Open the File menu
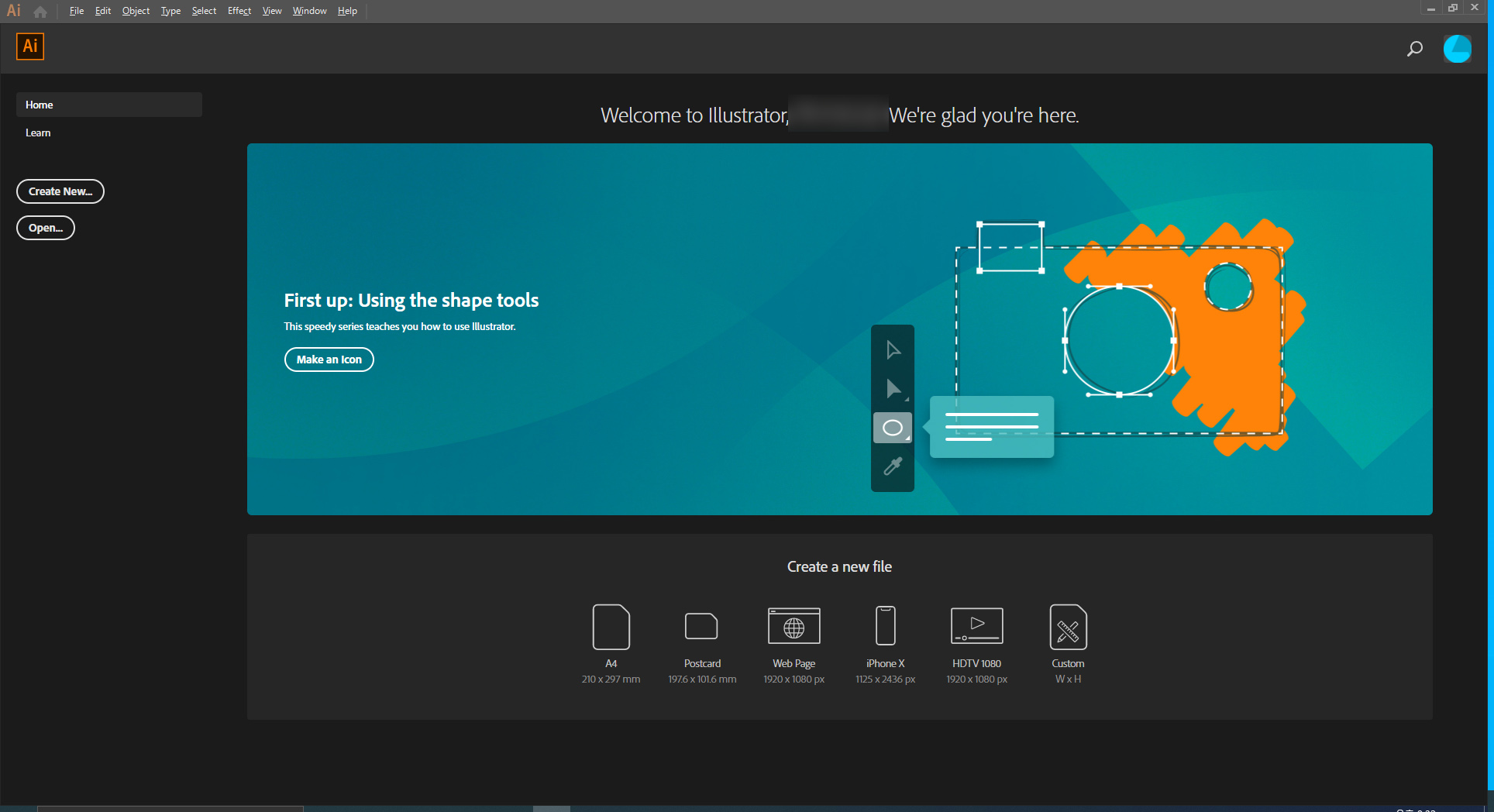The width and height of the screenshot is (1494, 812). [76, 11]
